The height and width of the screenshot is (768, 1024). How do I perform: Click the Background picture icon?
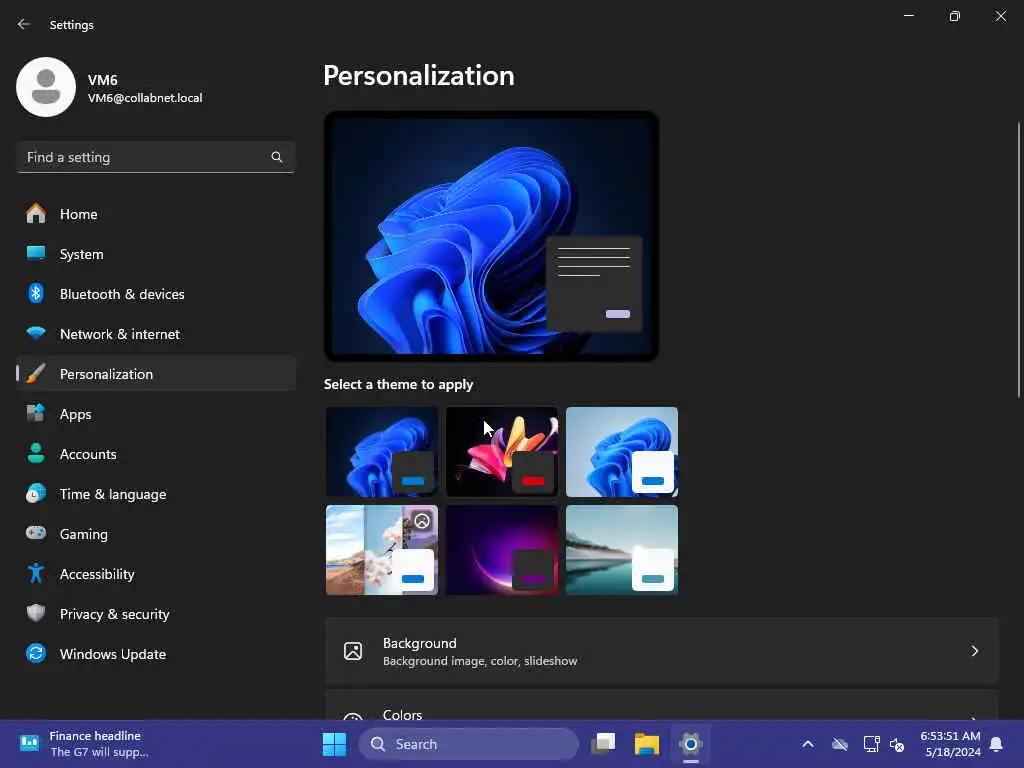point(353,651)
